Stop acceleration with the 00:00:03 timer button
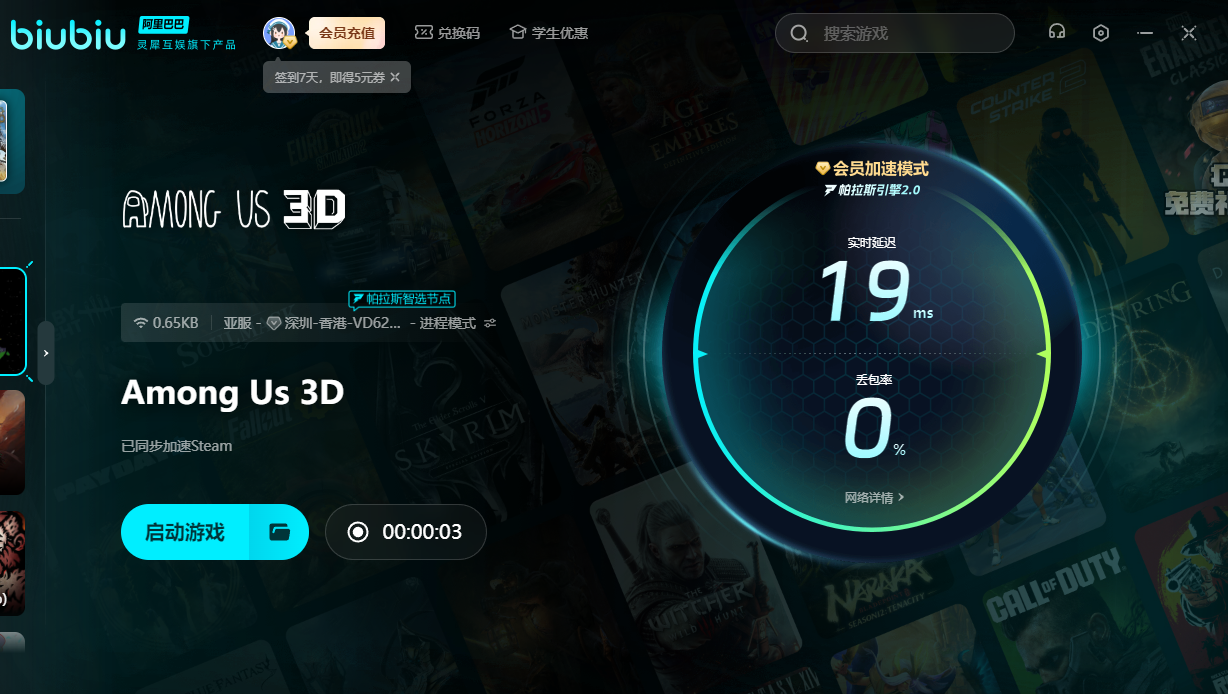 (405, 532)
